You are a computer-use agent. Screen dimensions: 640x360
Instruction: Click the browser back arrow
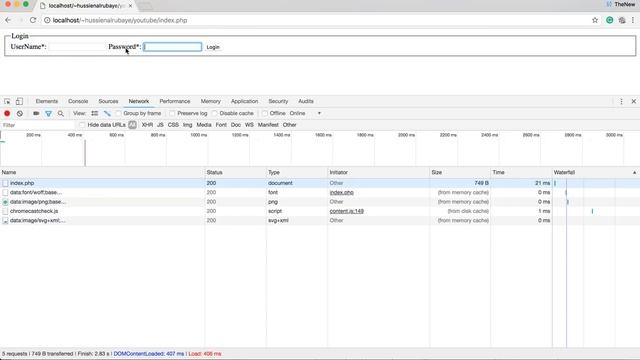pyautogui.click(x=8, y=20)
